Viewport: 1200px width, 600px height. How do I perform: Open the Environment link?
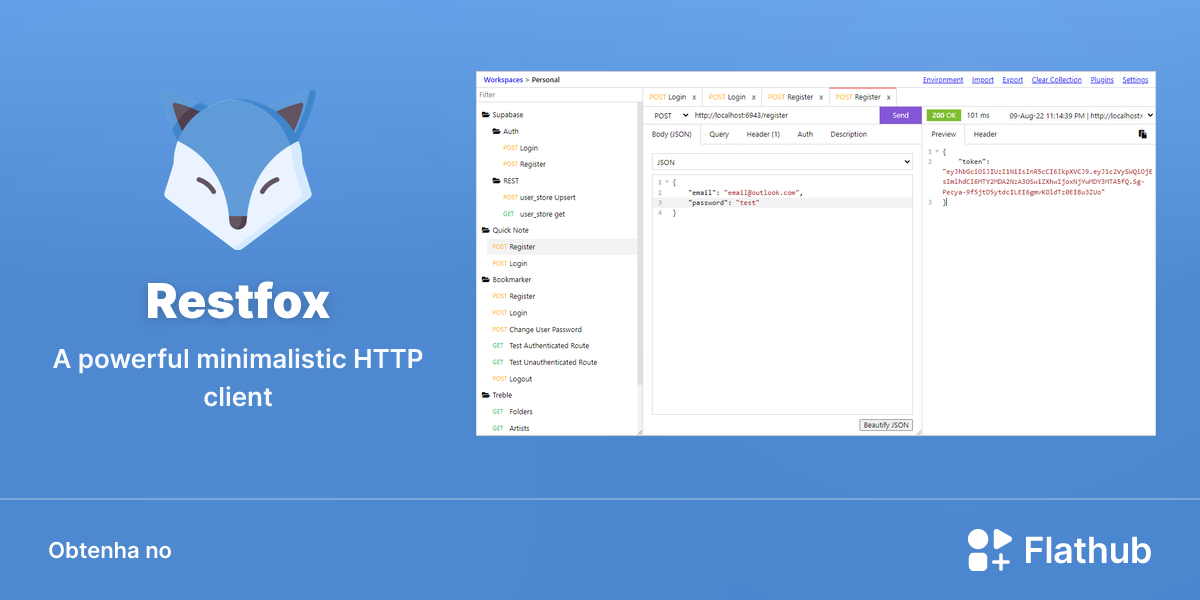[x=943, y=80]
